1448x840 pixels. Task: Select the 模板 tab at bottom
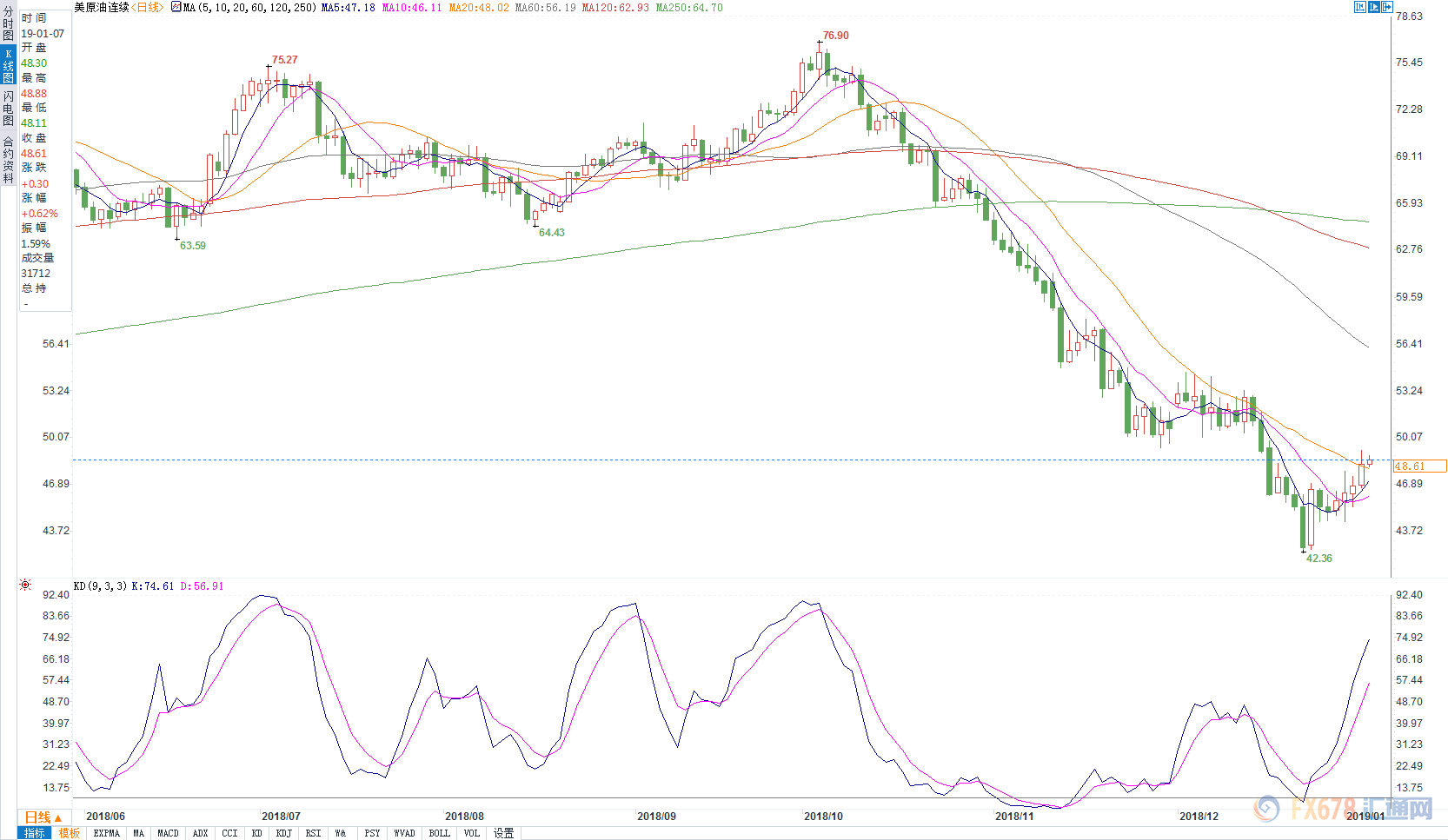point(70,833)
